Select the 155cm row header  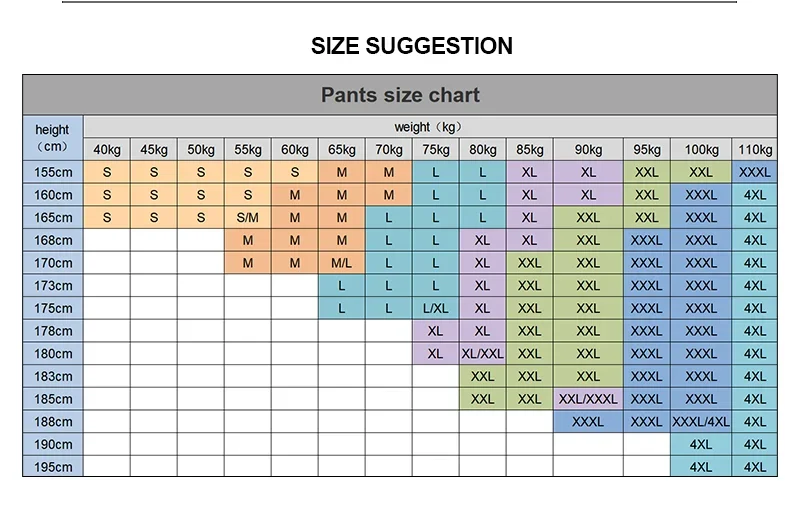pyautogui.click(x=52, y=172)
